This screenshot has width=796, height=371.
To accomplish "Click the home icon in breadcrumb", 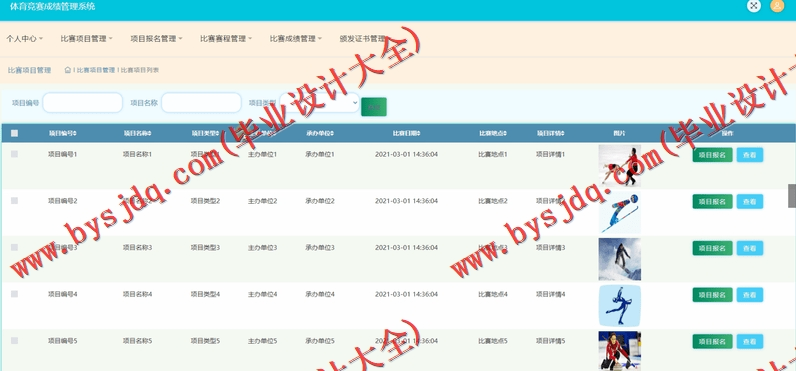I will coord(68,70).
